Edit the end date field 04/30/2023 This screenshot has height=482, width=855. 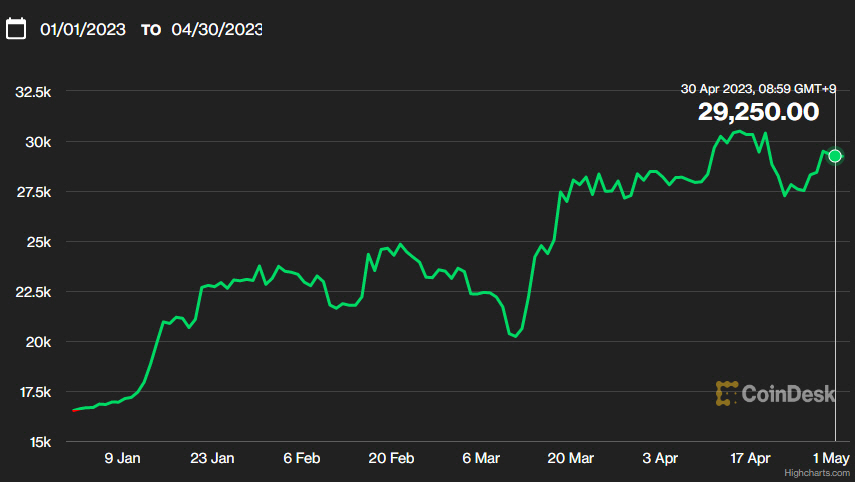(216, 30)
